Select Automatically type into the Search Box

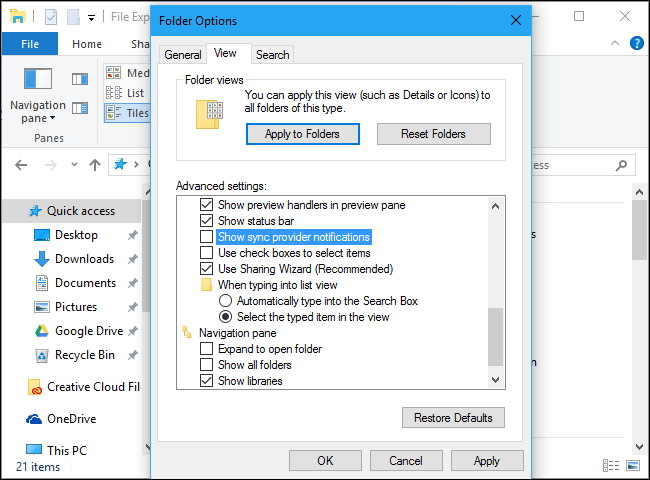[x=225, y=301]
